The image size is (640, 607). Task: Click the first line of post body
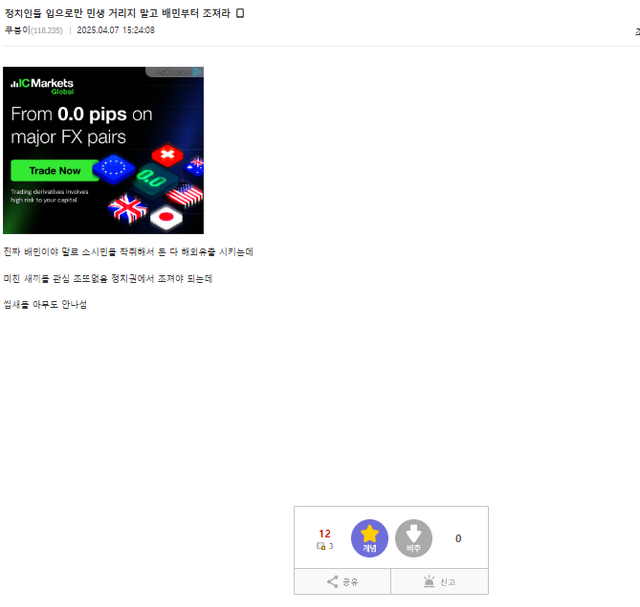point(128,251)
